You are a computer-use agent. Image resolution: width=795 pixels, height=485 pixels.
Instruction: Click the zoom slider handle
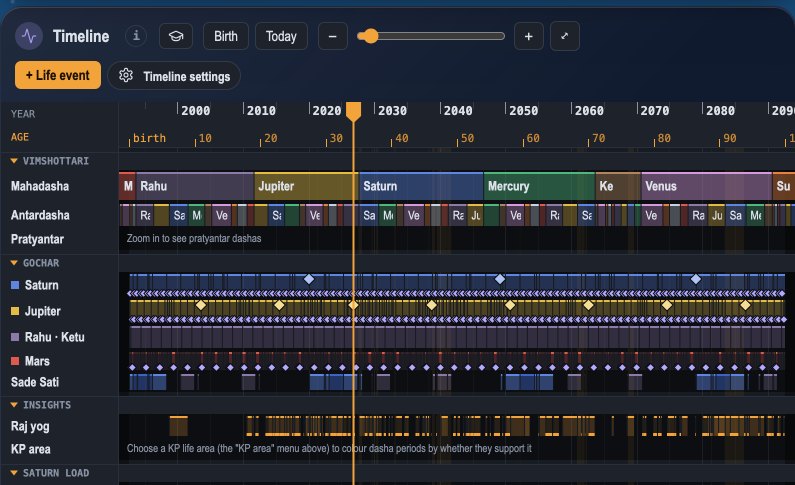tap(371, 36)
